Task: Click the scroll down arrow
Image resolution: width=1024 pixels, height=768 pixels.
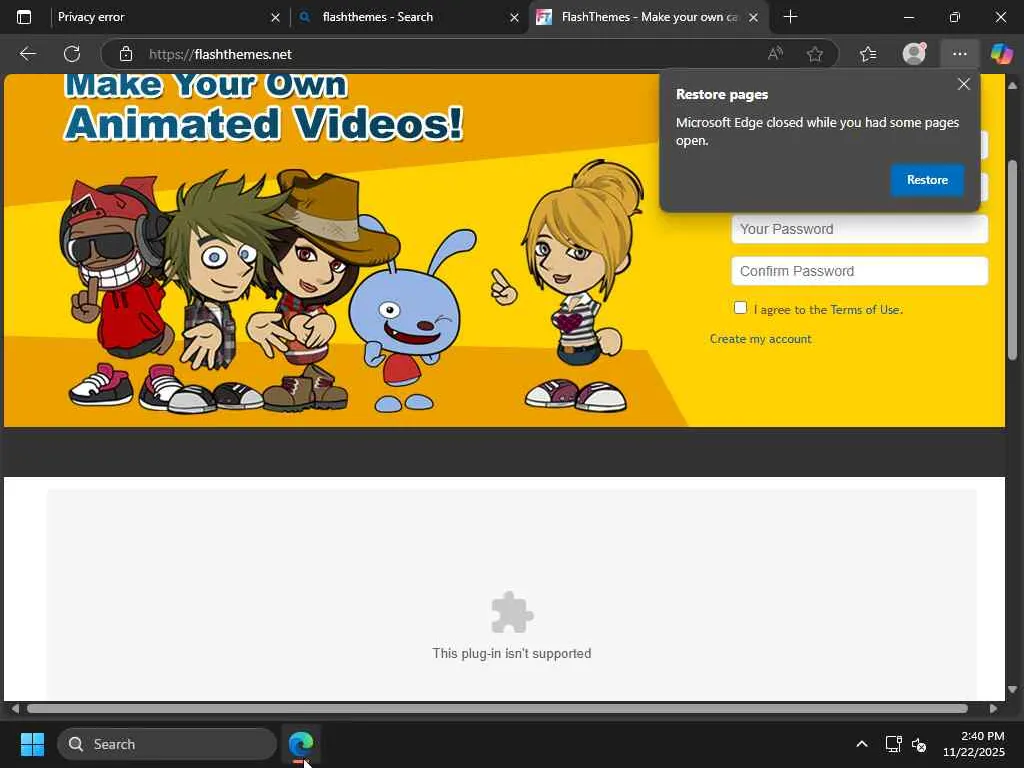Action: click(x=1012, y=690)
